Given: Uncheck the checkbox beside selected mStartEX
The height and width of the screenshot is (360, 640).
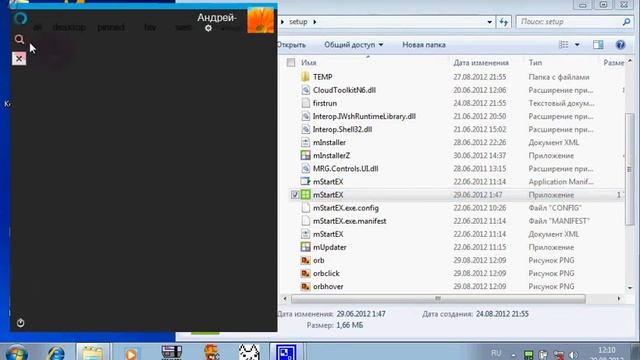Looking at the screenshot, I should coord(295,195).
